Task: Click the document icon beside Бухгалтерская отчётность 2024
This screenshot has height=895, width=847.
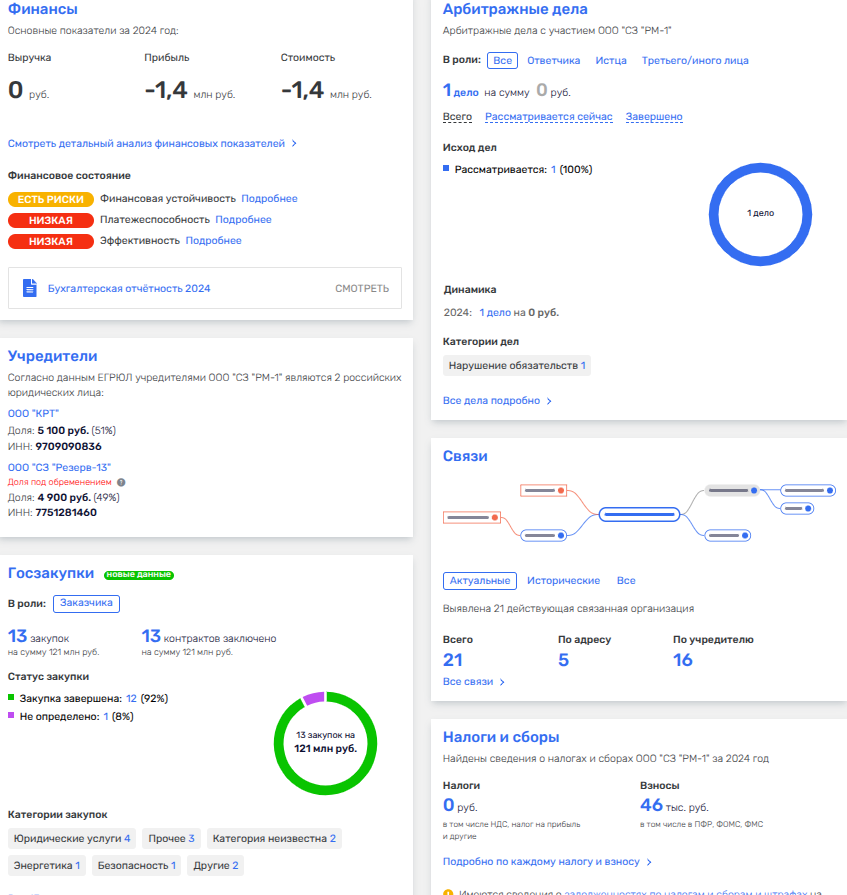Action: [x=29, y=288]
